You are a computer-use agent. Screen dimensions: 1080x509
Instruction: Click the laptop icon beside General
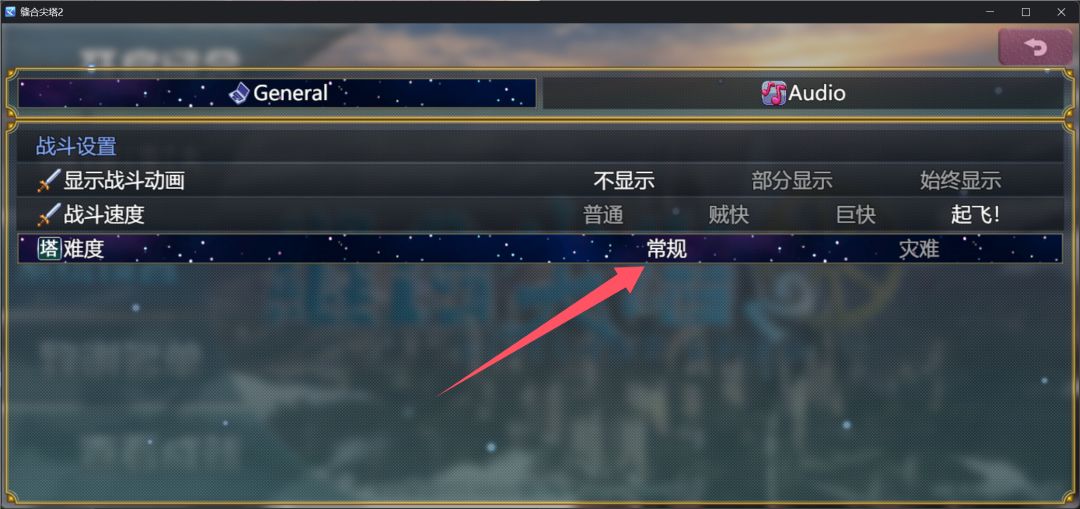pos(240,93)
